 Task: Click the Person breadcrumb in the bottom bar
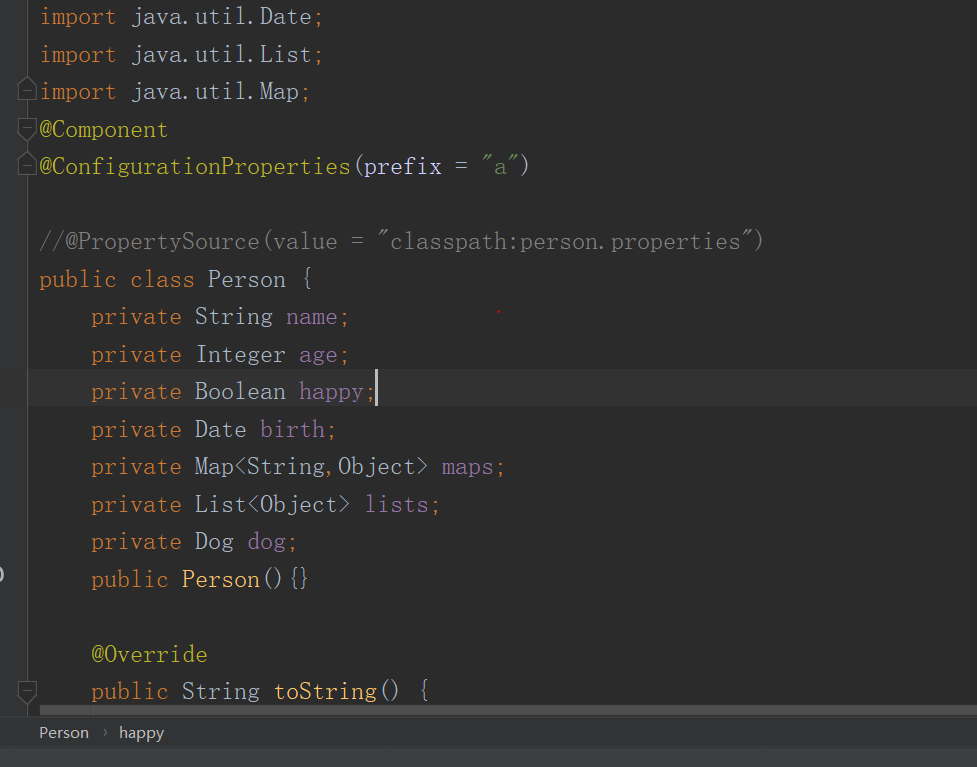pos(64,733)
